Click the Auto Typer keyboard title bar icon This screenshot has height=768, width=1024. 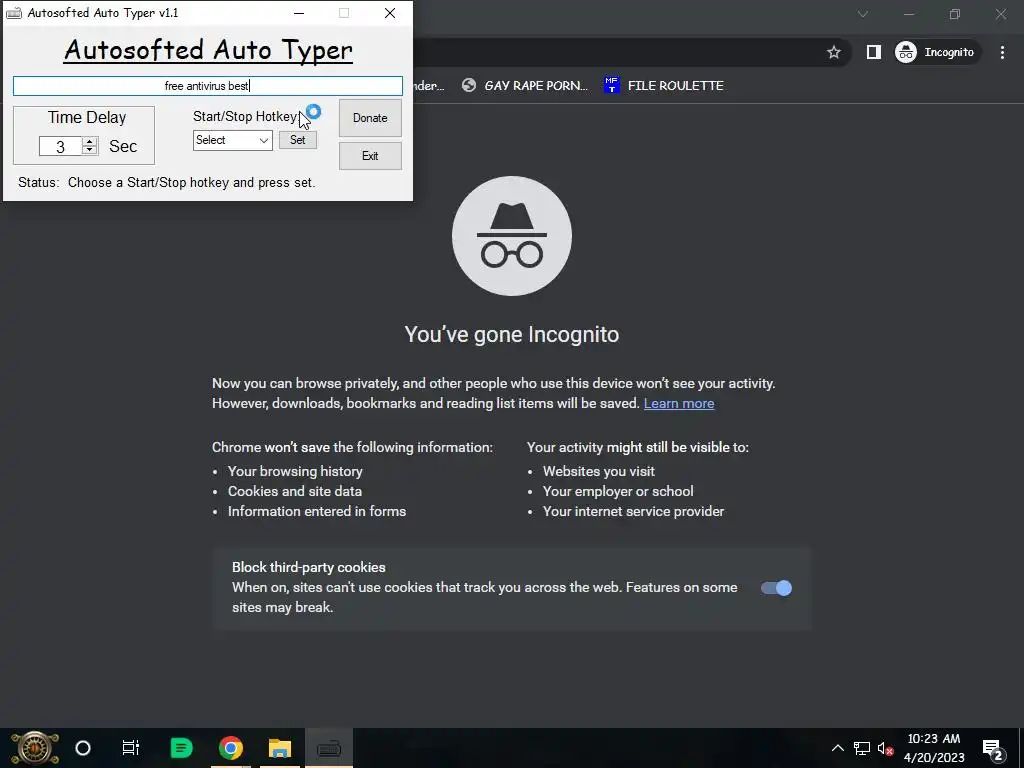click(14, 13)
